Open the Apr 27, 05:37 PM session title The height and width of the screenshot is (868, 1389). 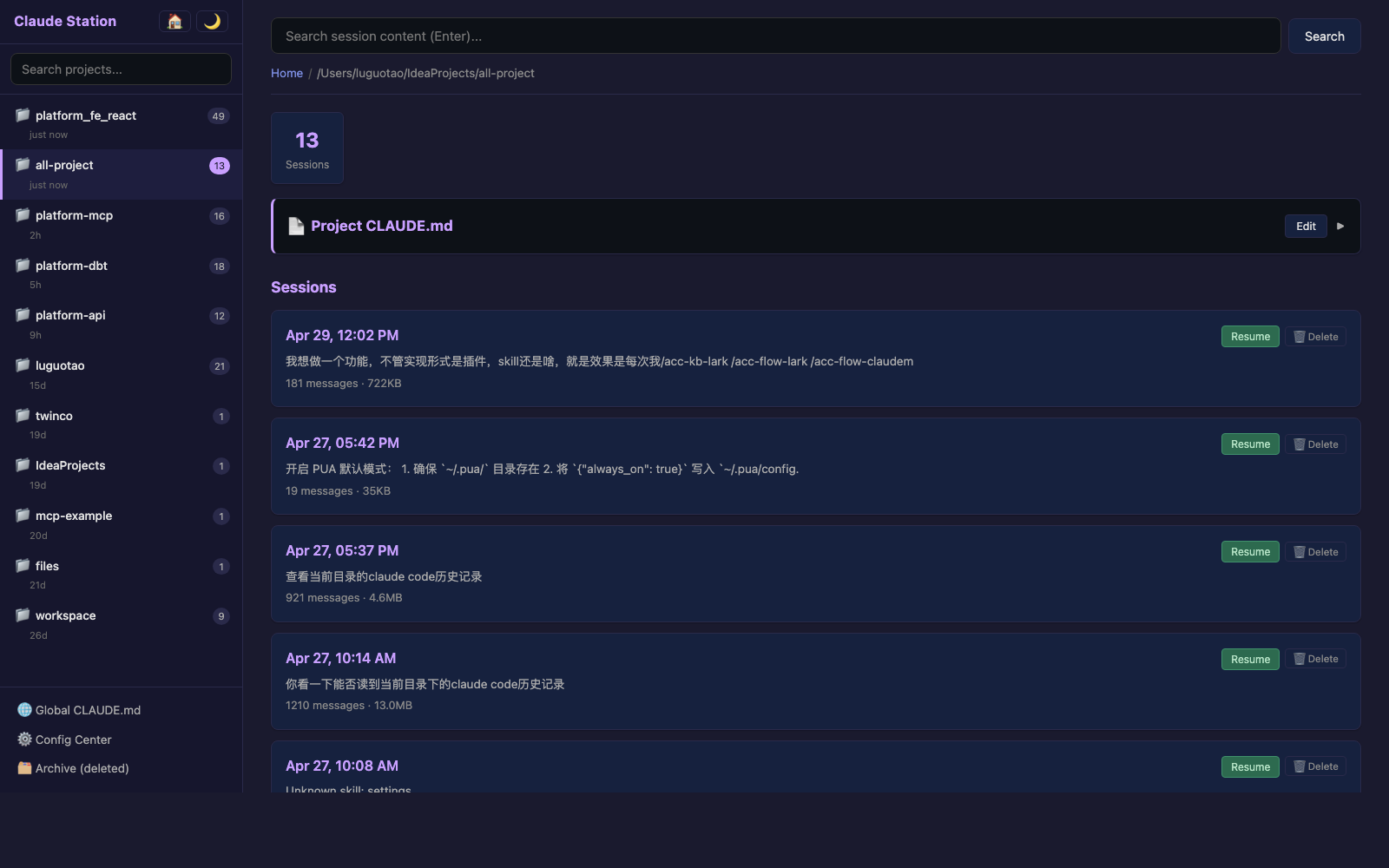pyautogui.click(x=342, y=550)
